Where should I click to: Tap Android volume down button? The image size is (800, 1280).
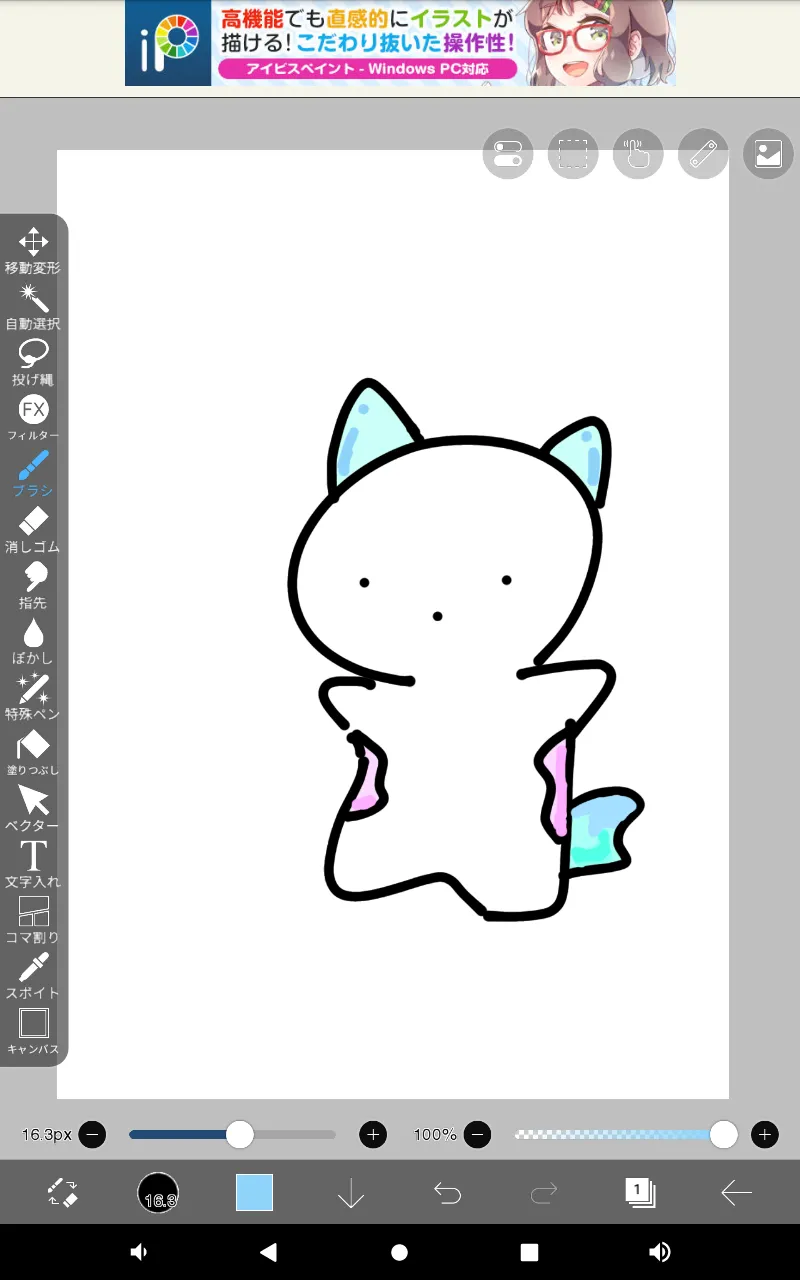click(x=139, y=1252)
